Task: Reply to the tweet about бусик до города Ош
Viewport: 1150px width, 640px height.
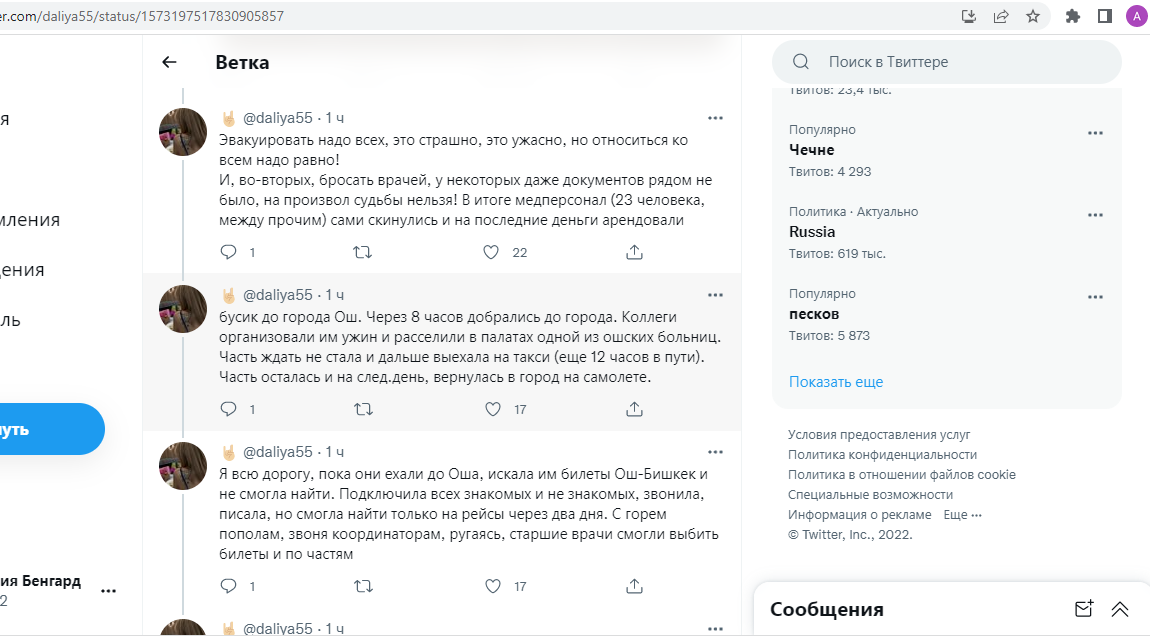Action: click(x=228, y=409)
